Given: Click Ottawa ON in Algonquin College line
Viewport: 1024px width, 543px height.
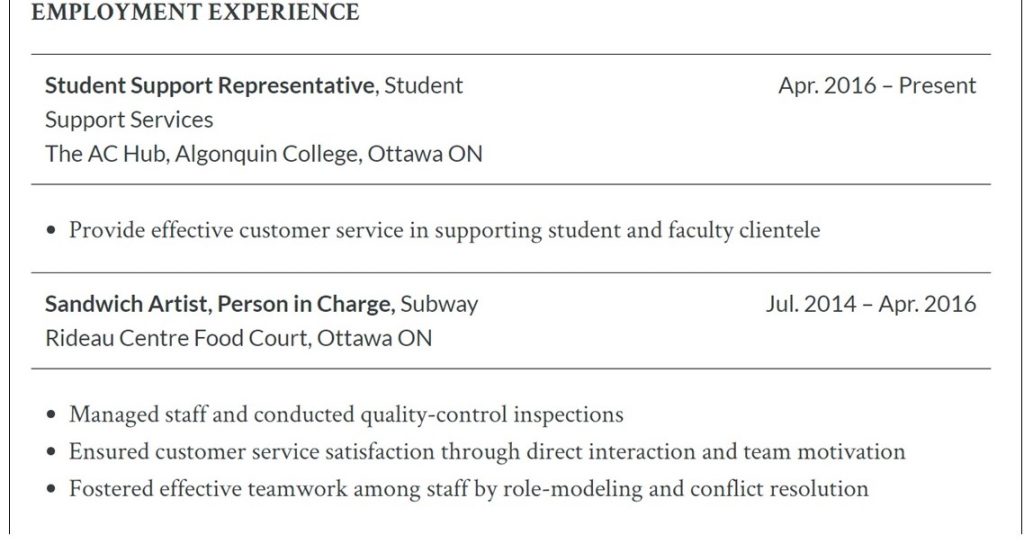Looking at the screenshot, I should point(424,154).
